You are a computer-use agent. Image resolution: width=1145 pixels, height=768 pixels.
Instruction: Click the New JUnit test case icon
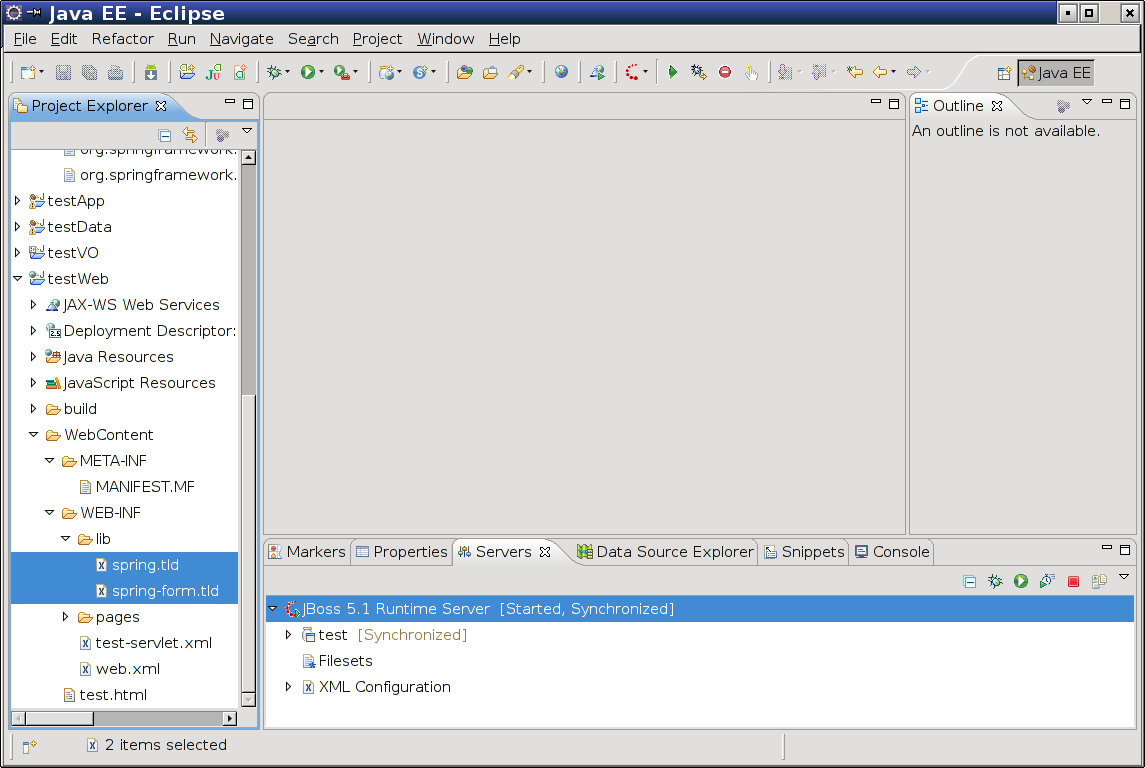click(213, 72)
